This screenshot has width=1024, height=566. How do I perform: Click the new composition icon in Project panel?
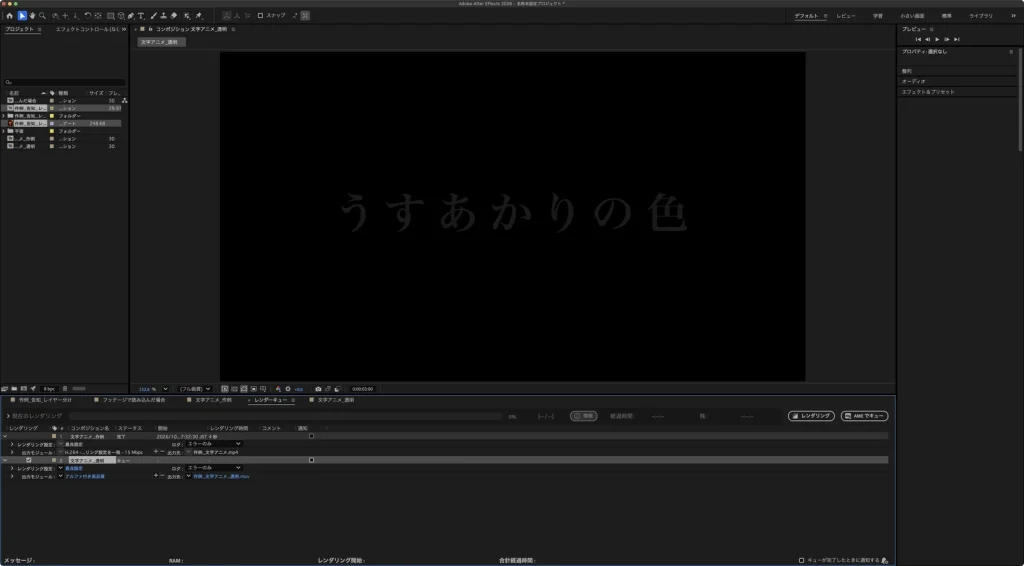click(x=24, y=388)
